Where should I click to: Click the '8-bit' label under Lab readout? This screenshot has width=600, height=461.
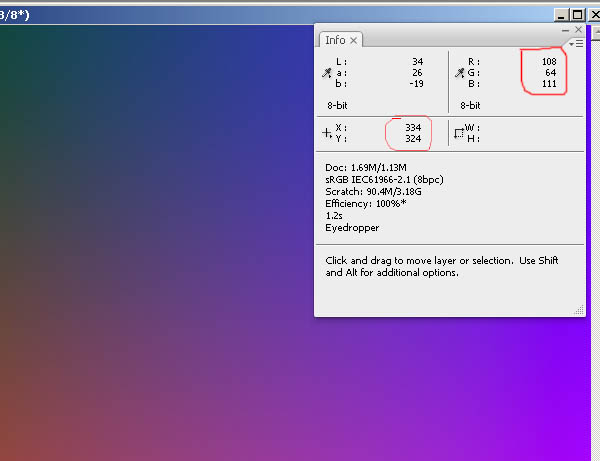point(337,106)
